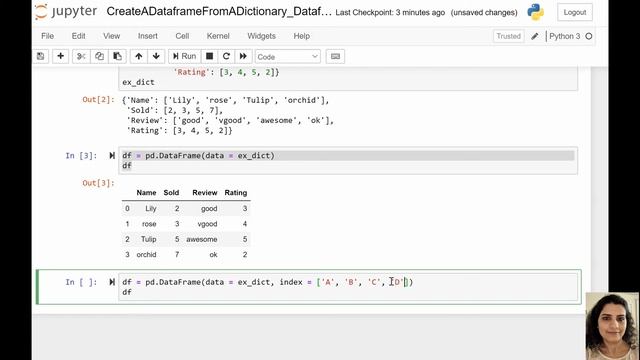
Task: Click the Sold column header
Action: coord(171,193)
